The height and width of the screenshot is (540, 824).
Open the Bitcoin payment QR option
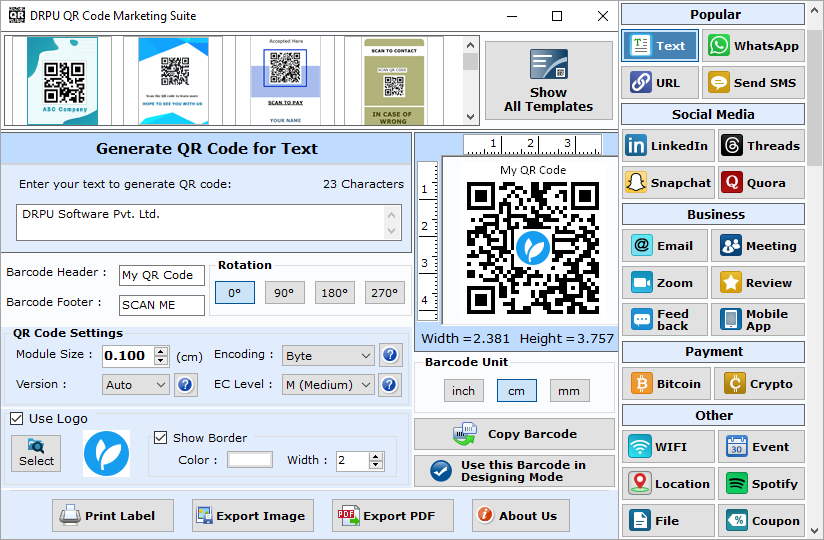point(666,383)
